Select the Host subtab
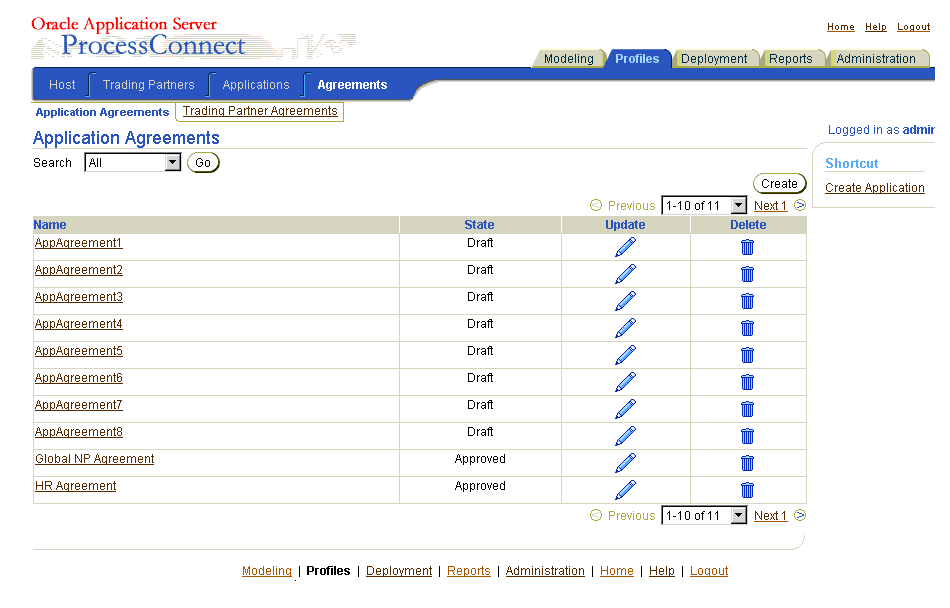950x608 pixels. click(62, 85)
